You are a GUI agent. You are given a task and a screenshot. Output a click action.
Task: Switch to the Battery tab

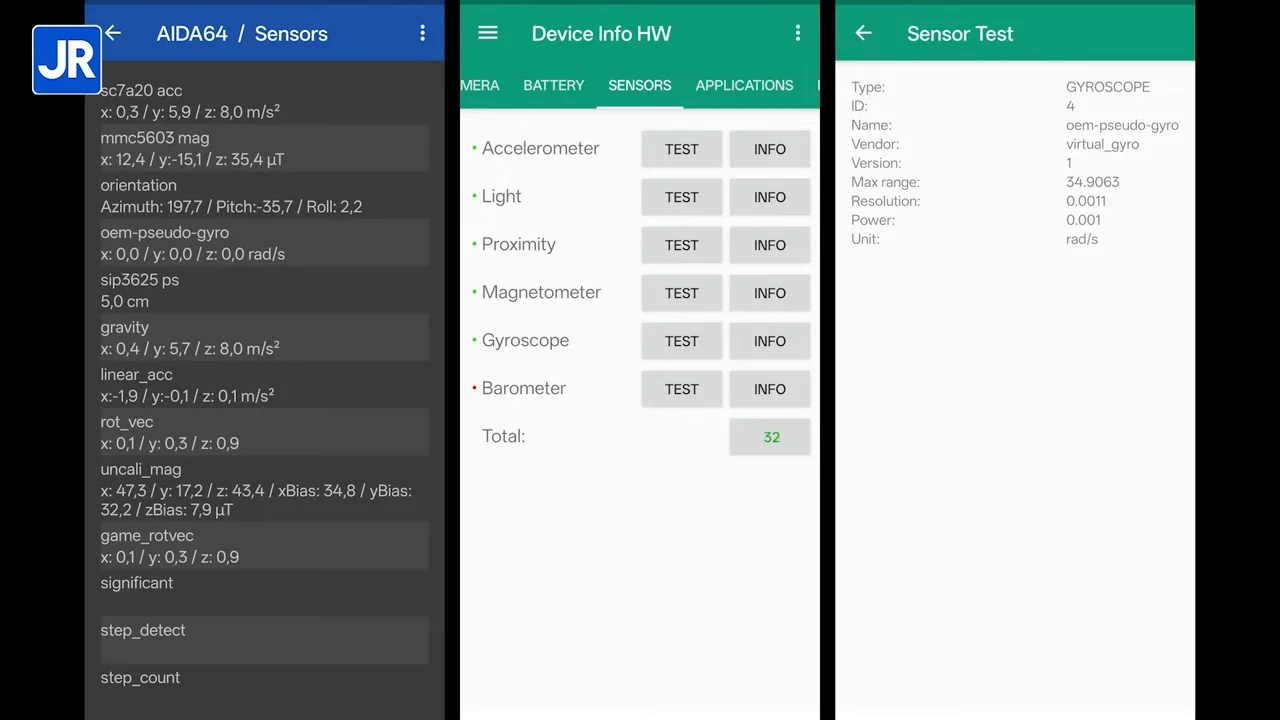[553, 85]
